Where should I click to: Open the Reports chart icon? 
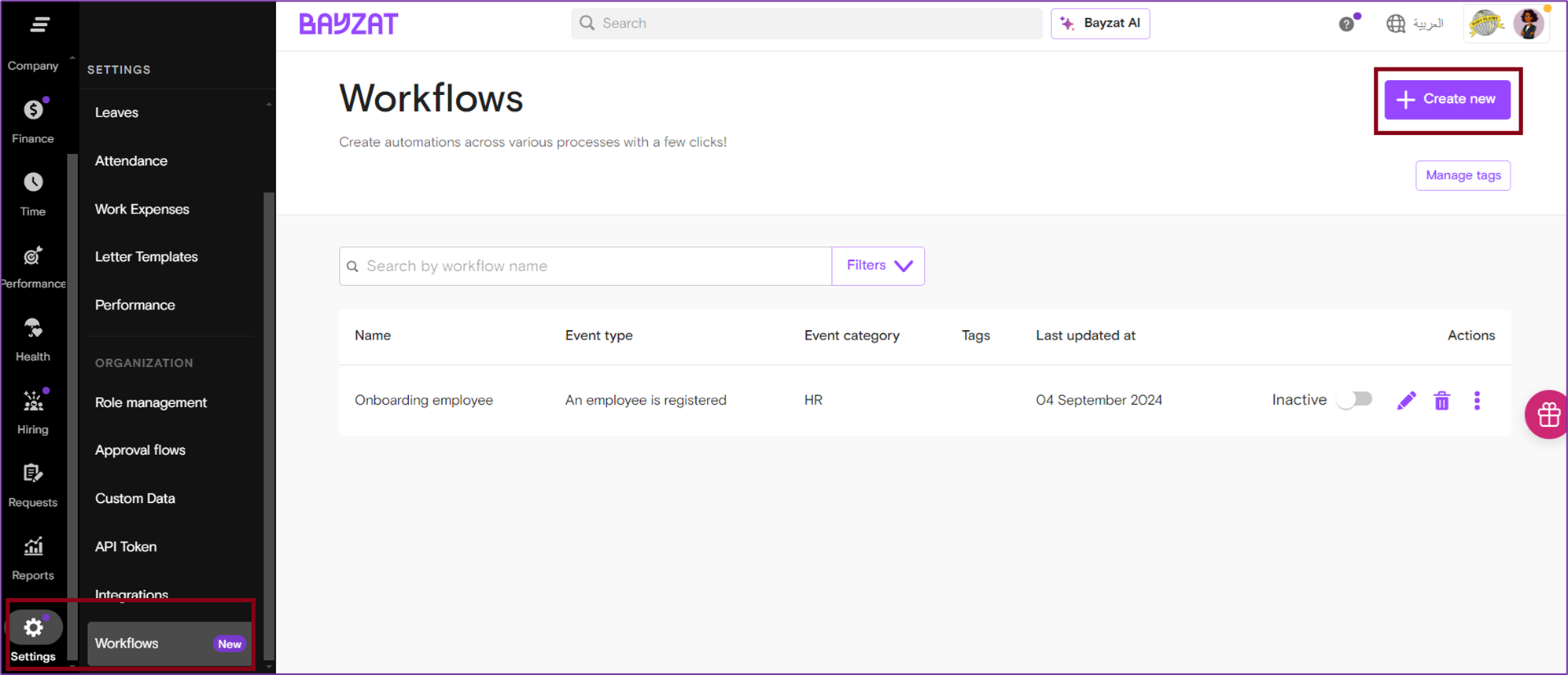click(33, 547)
